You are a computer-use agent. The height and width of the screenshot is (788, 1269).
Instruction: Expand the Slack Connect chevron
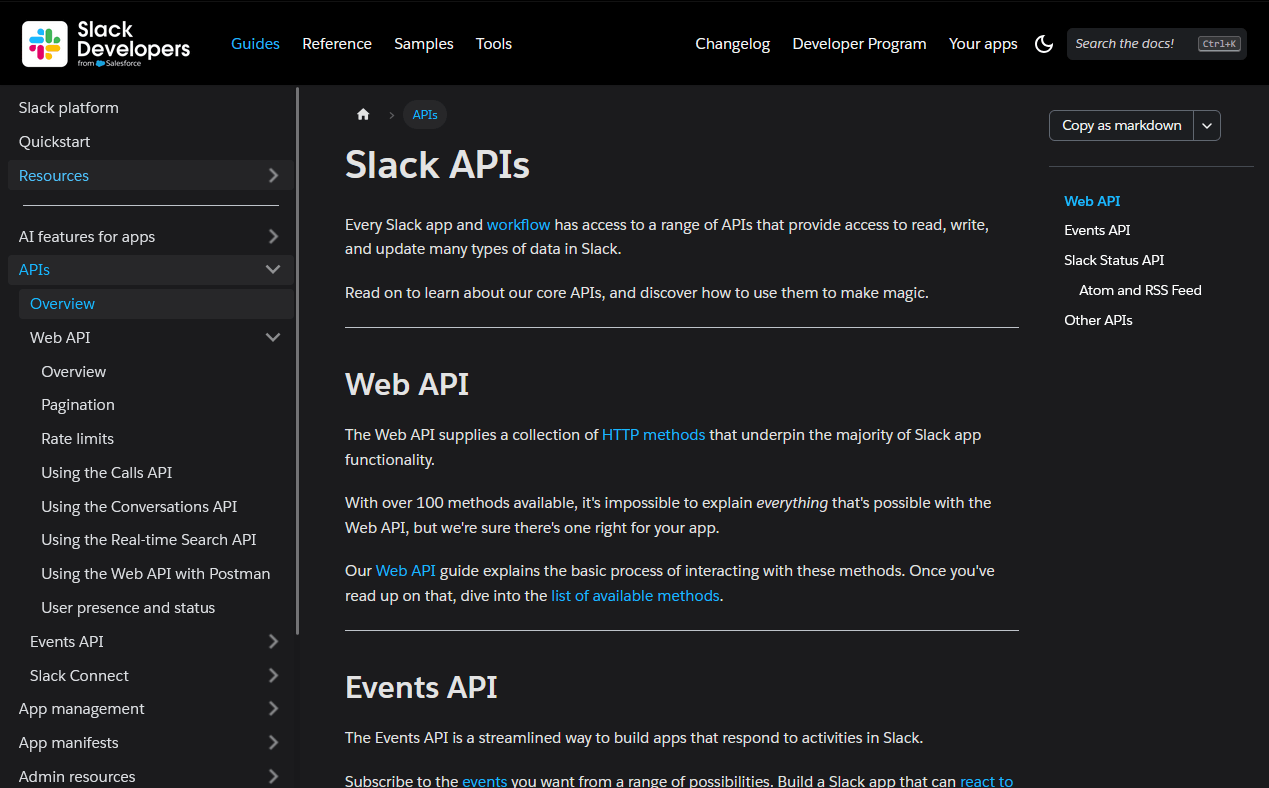(273, 676)
